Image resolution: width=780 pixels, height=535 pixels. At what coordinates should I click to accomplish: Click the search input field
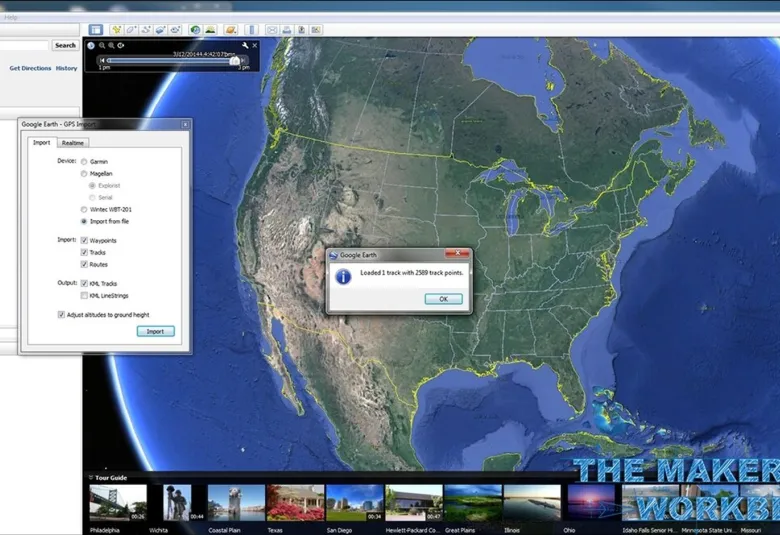coord(24,45)
